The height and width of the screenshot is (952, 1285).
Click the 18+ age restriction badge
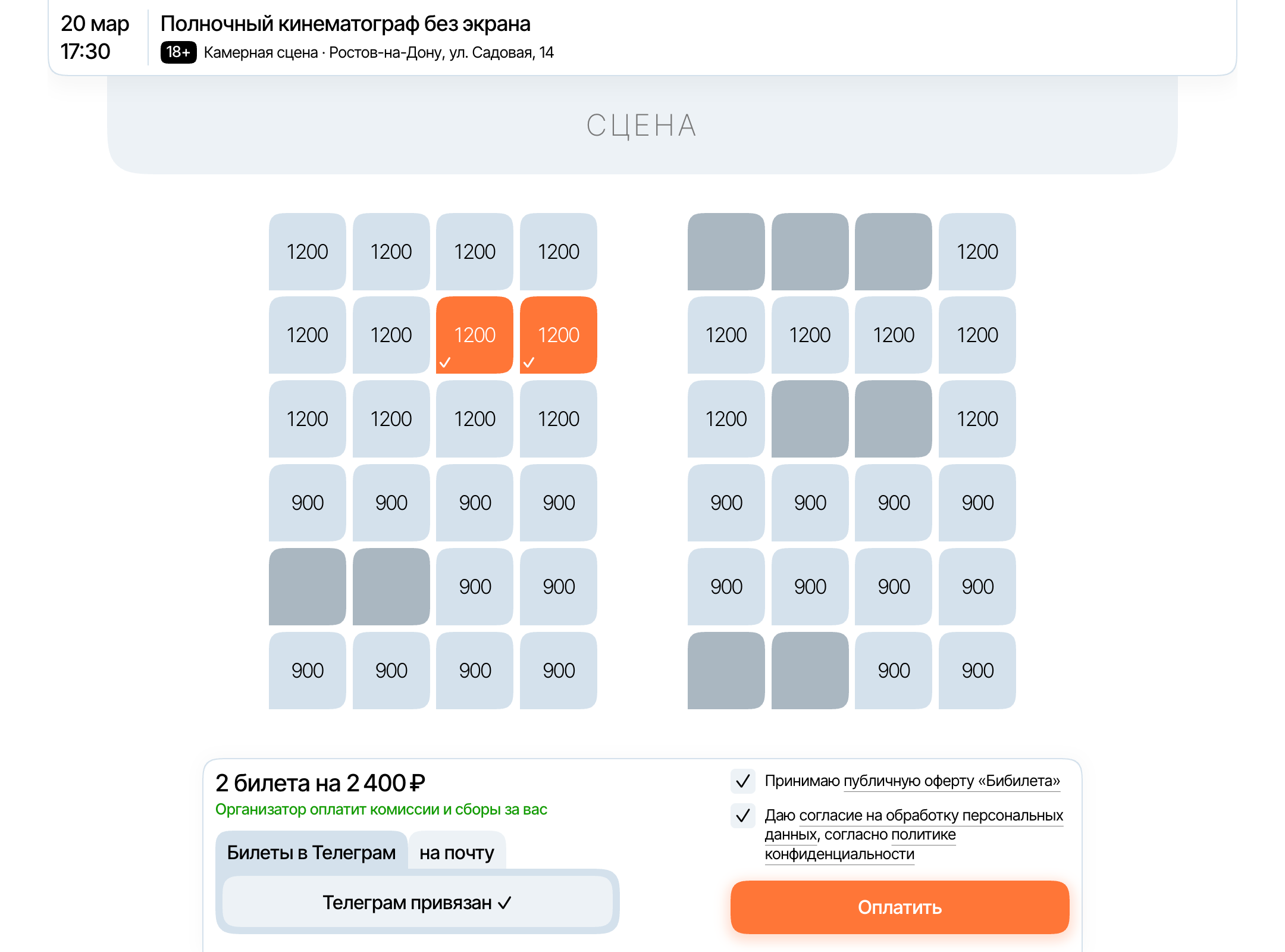pyautogui.click(x=178, y=52)
